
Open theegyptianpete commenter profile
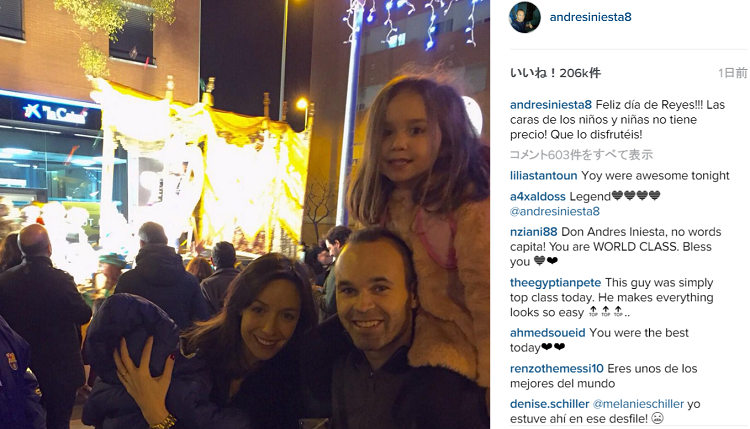tap(555, 283)
